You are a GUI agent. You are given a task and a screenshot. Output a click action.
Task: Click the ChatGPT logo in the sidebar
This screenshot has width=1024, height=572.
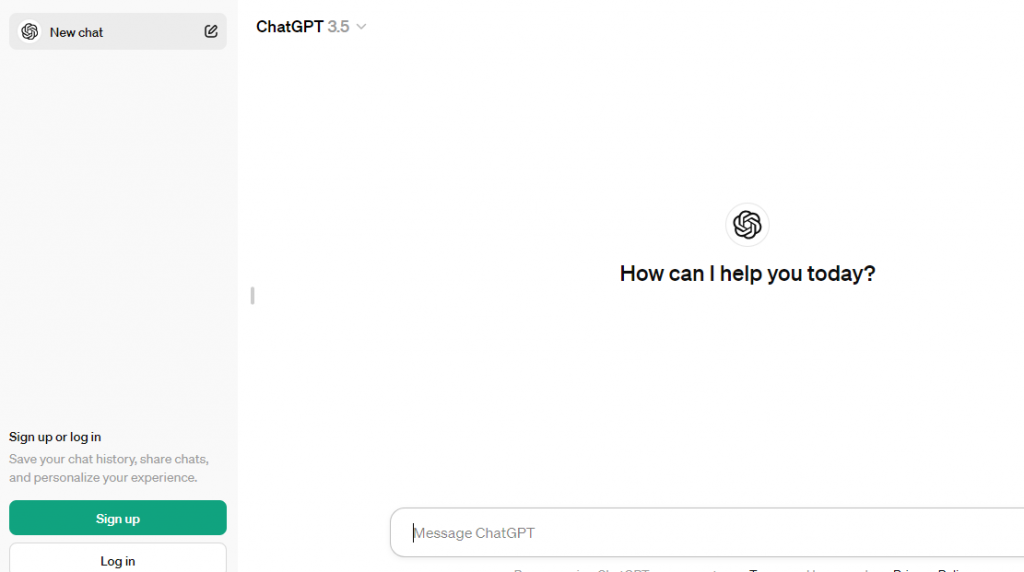pyautogui.click(x=29, y=31)
